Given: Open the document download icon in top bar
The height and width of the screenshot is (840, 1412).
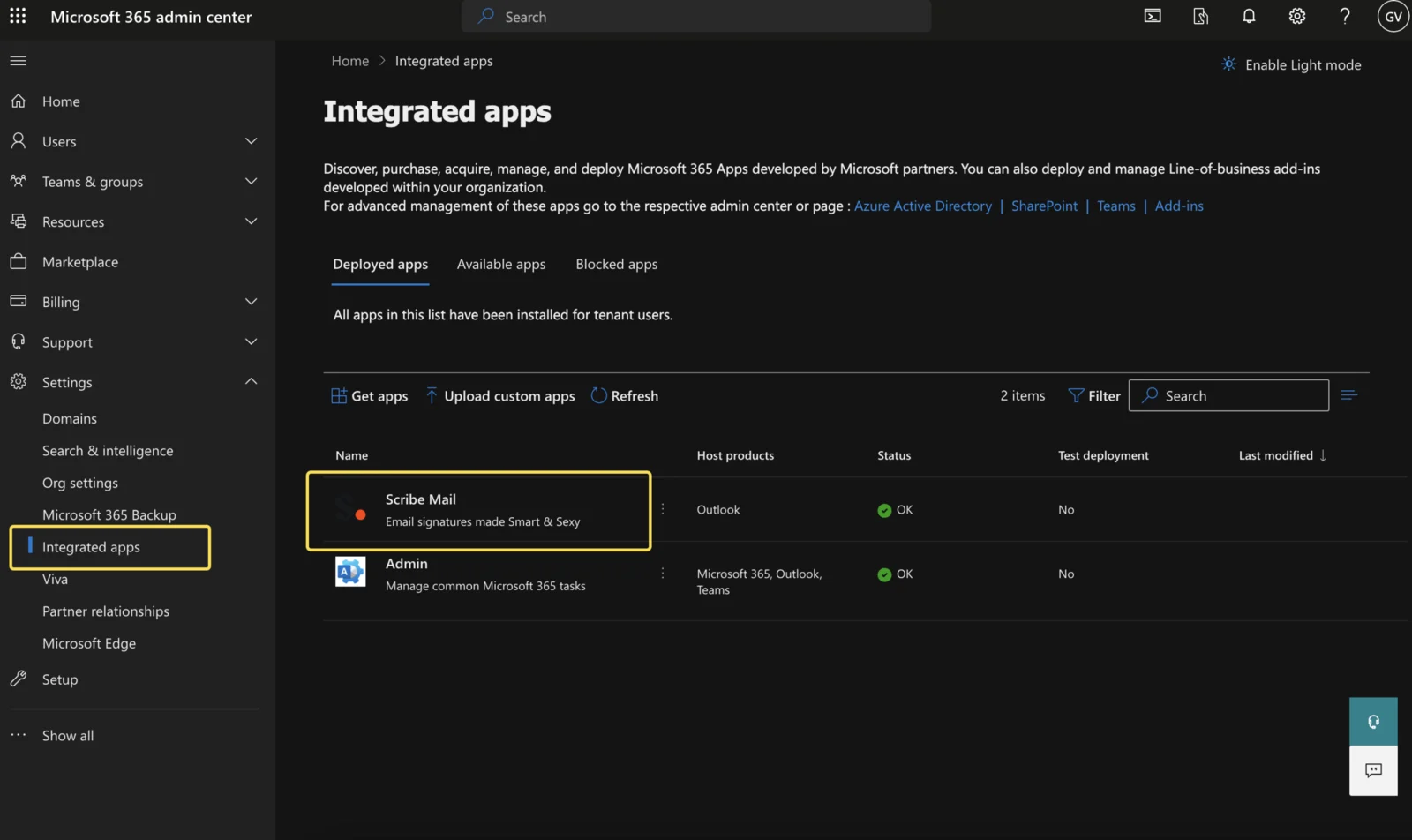Looking at the screenshot, I should point(1201,16).
